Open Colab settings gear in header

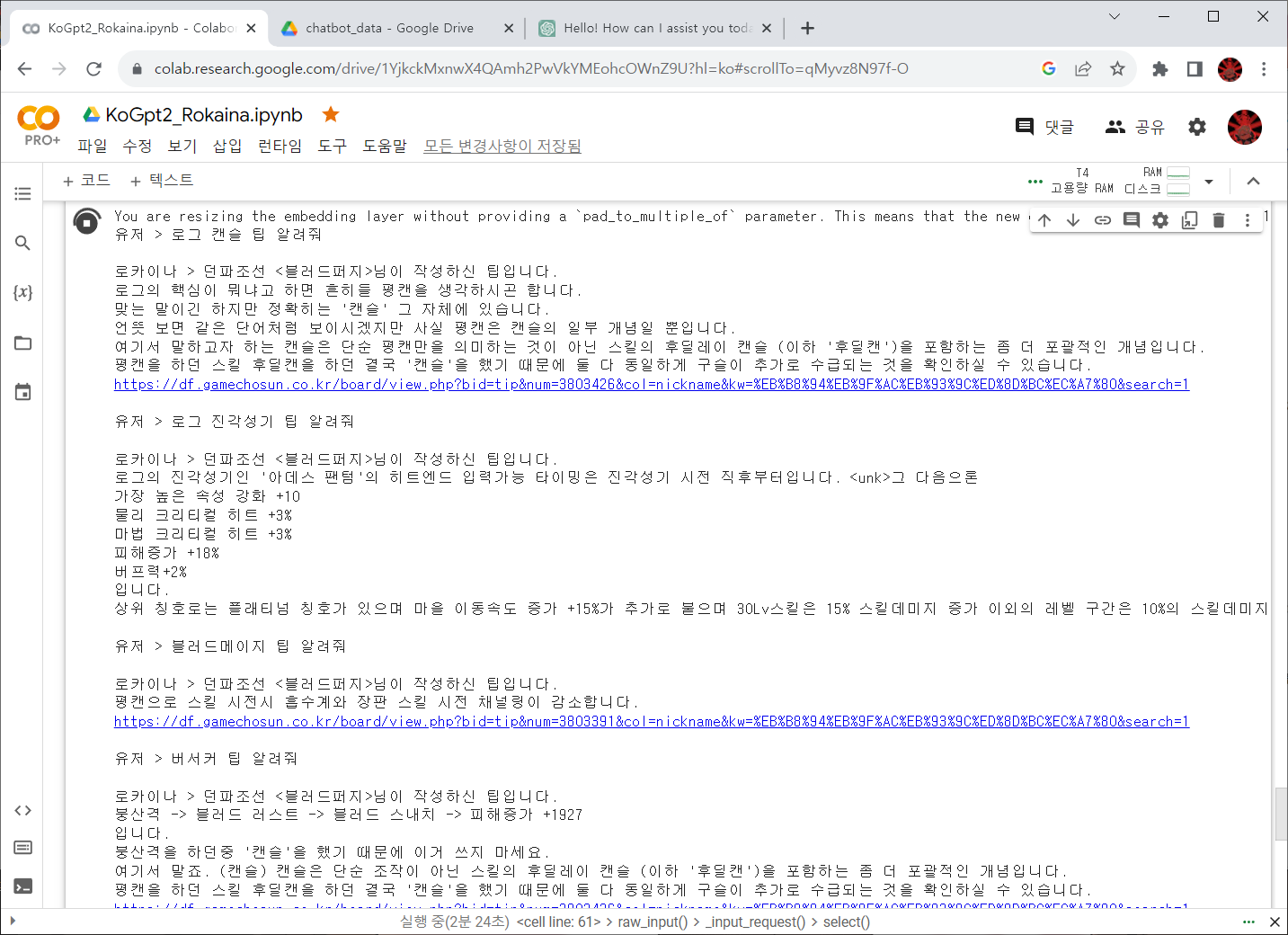coord(1197,127)
